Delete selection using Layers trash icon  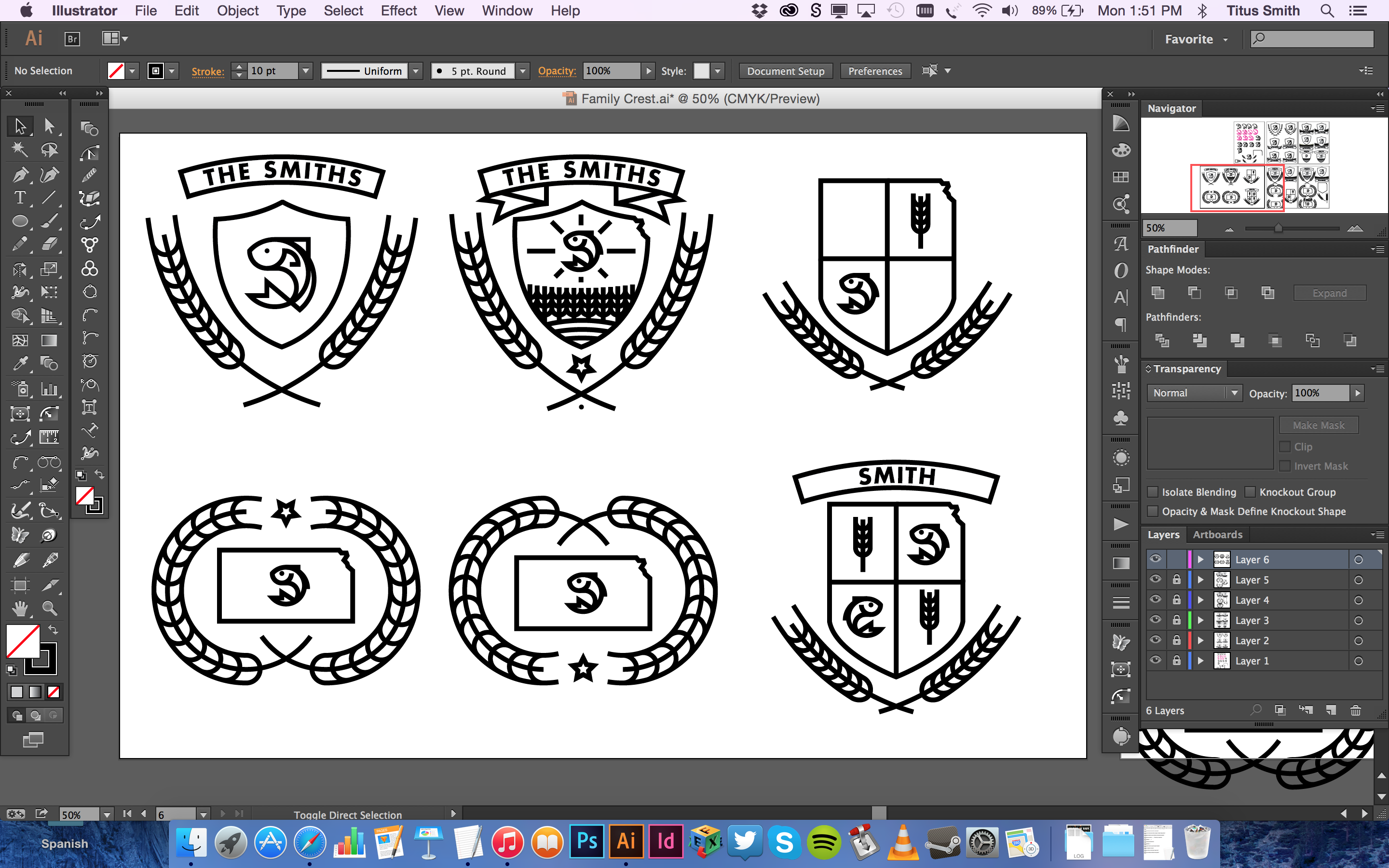(x=1355, y=711)
